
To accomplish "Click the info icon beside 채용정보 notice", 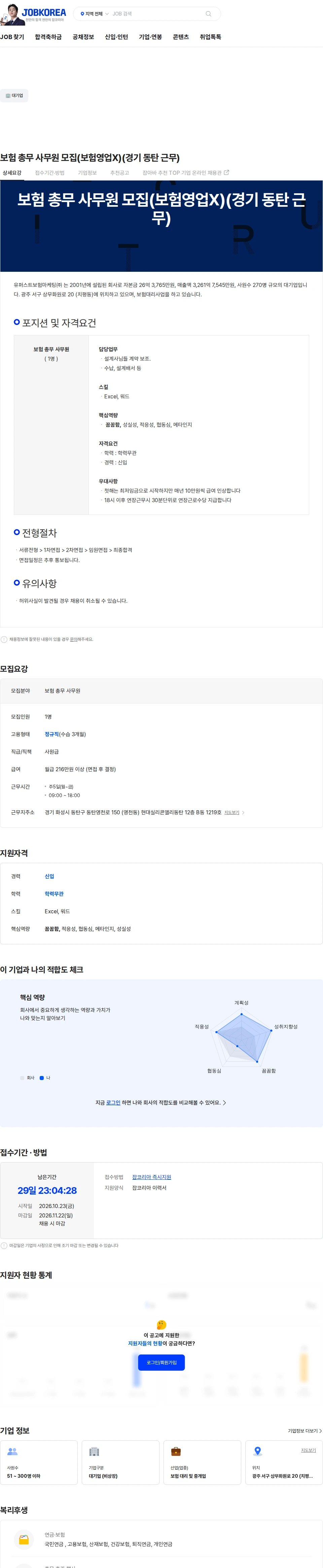I will [x=4, y=639].
